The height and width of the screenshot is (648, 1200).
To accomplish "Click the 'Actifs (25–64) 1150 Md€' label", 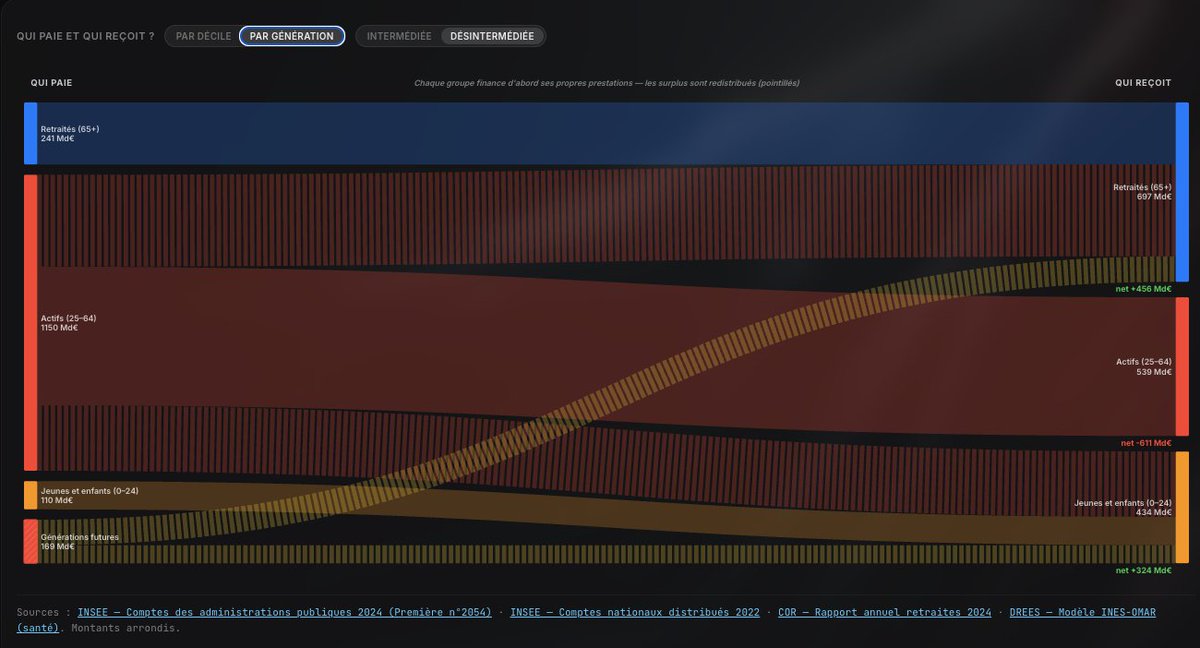I will [x=69, y=323].
